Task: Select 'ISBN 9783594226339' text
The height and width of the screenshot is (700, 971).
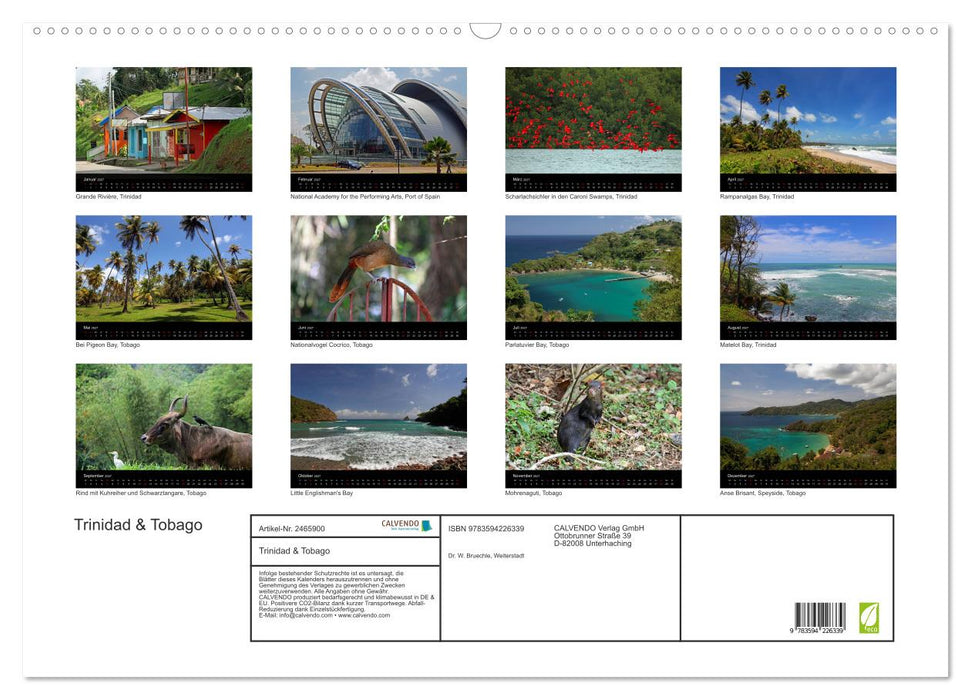Action: pos(486,528)
